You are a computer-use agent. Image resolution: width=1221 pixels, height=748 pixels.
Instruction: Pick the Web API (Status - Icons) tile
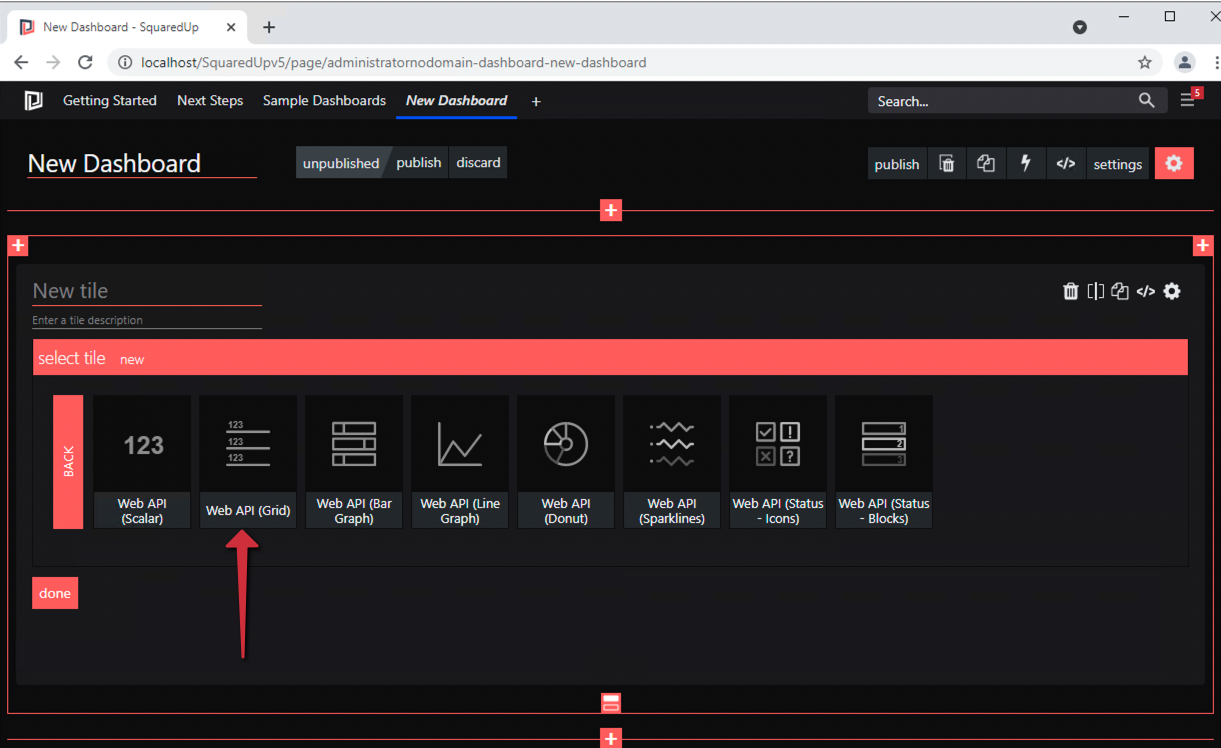[x=778, y=461]
